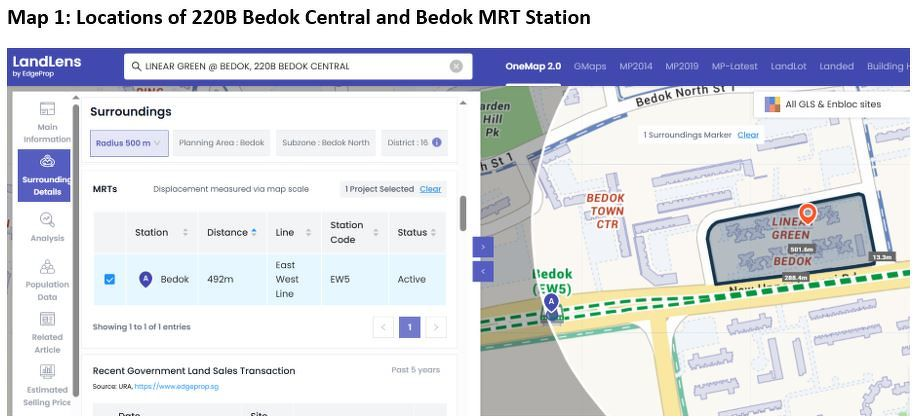
Task: Click page 1 pagination button
Action: point(409,327)
